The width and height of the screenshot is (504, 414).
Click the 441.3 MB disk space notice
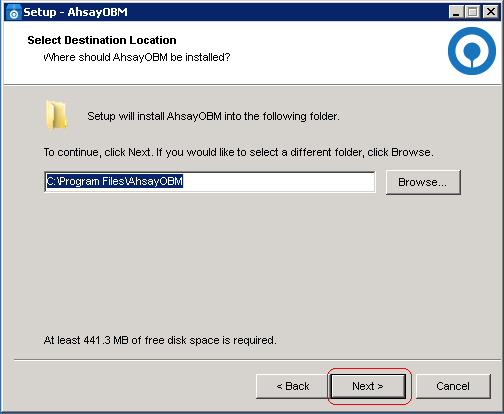coord(160,340)
